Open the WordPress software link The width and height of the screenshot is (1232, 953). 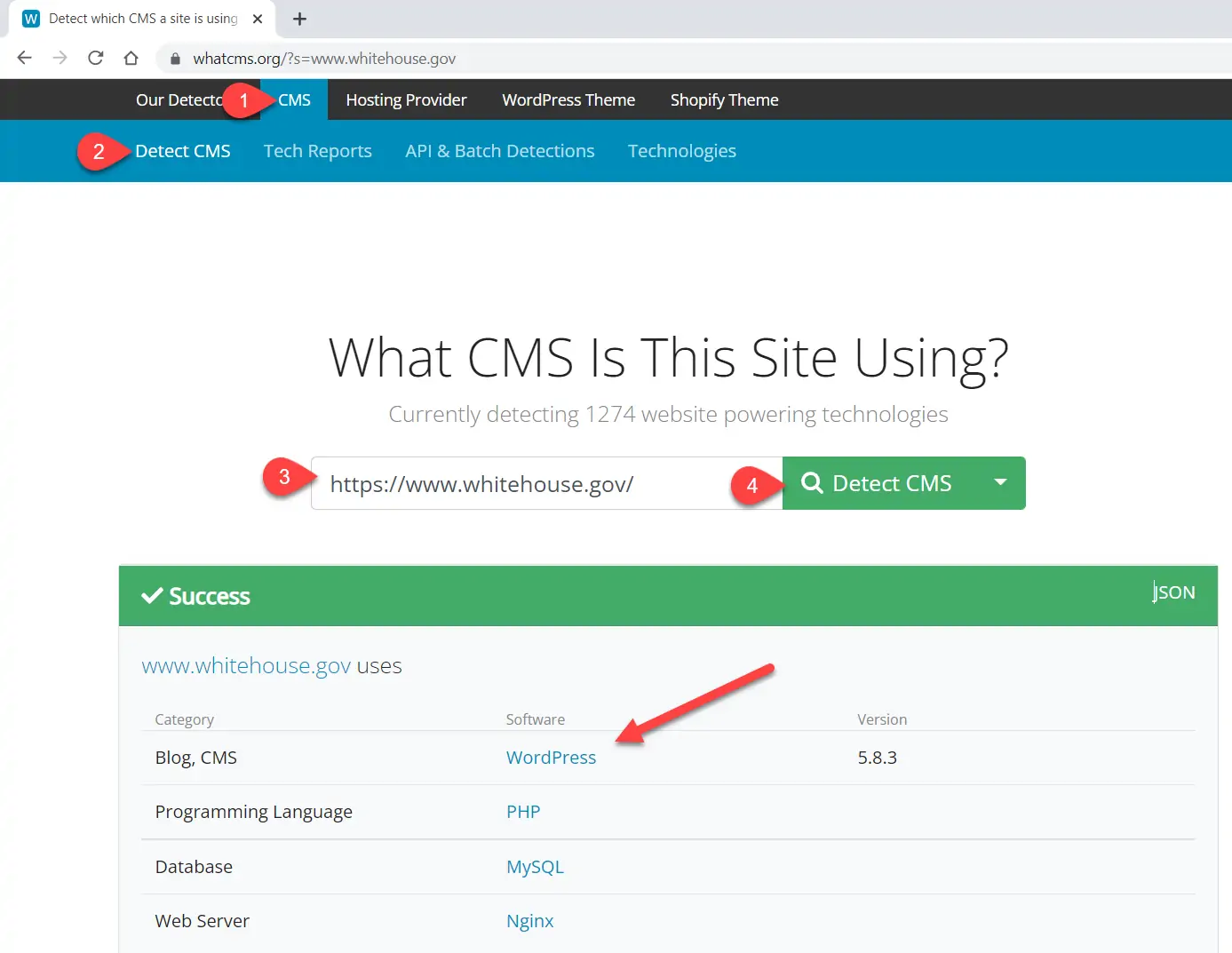[551, 758]
